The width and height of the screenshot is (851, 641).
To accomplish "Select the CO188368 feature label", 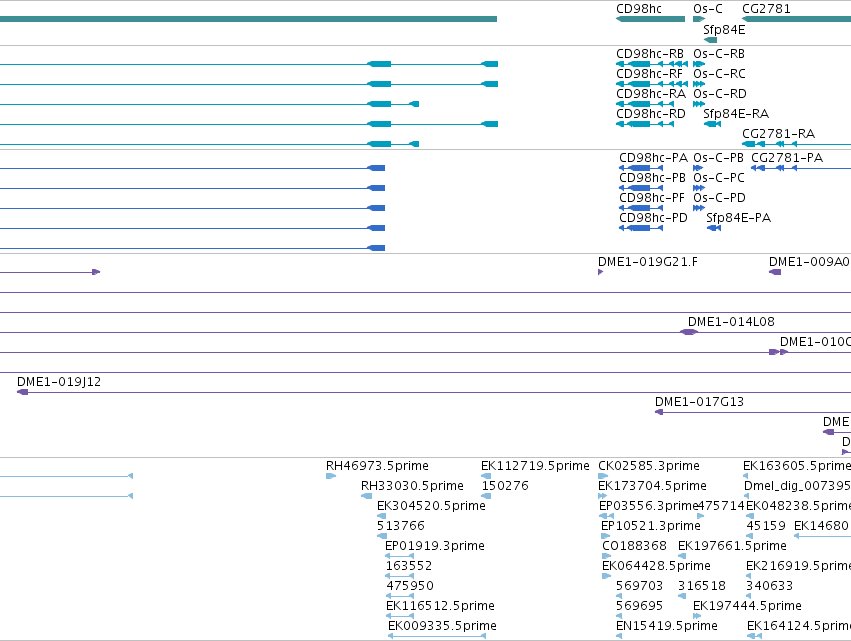I will pos(634,546).
